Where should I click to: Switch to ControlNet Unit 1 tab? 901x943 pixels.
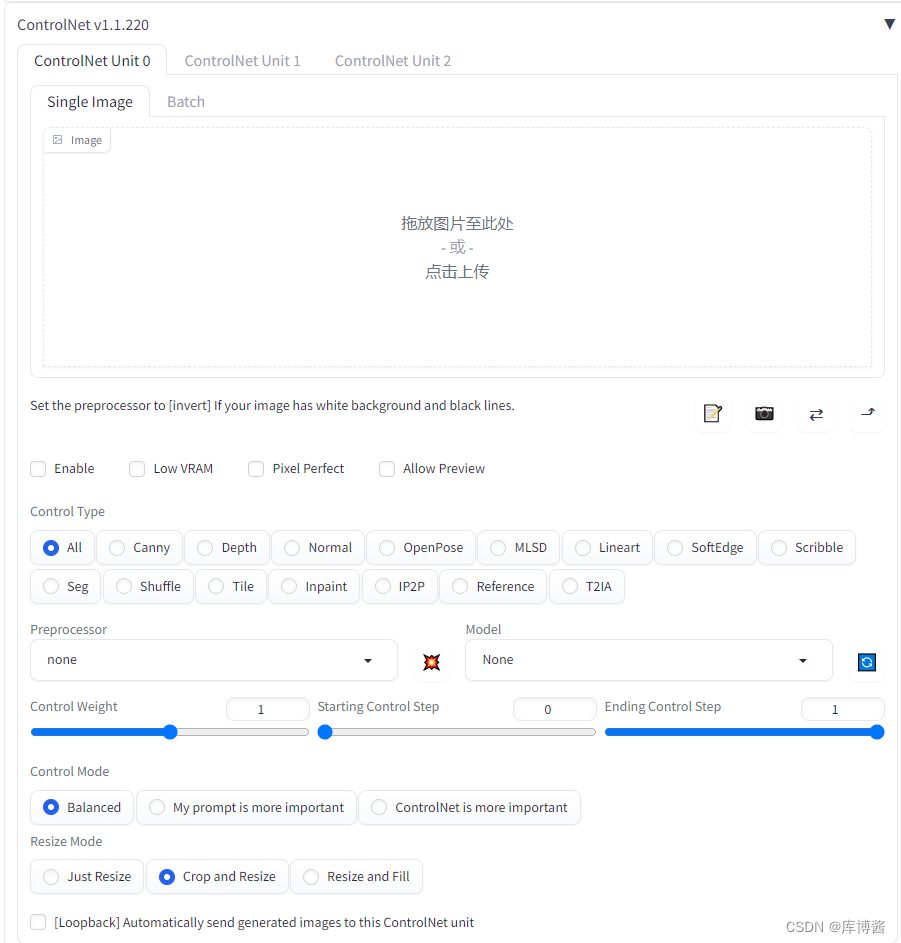pos(242,61)
